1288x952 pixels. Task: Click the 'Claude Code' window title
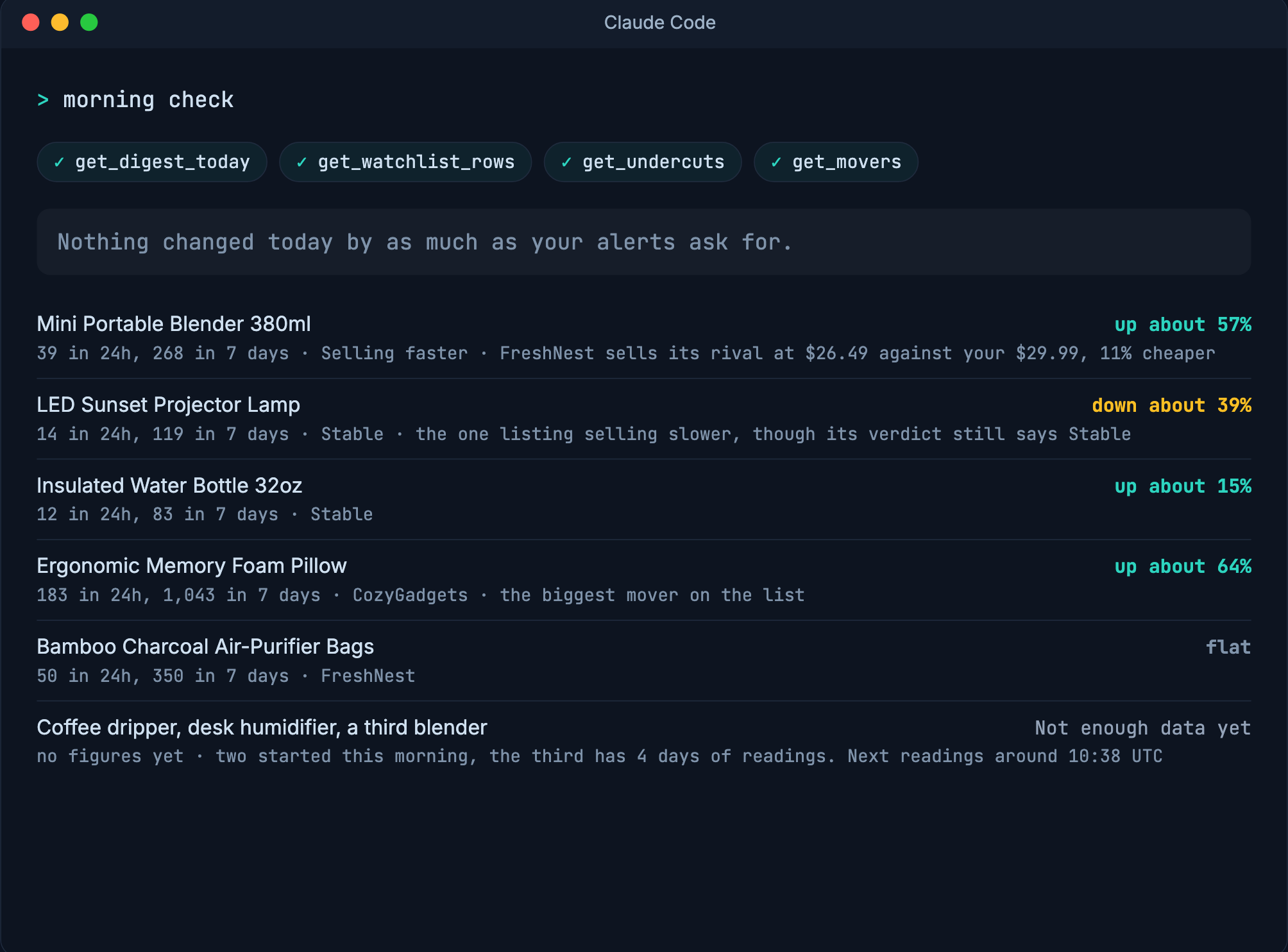coord(659,22)
